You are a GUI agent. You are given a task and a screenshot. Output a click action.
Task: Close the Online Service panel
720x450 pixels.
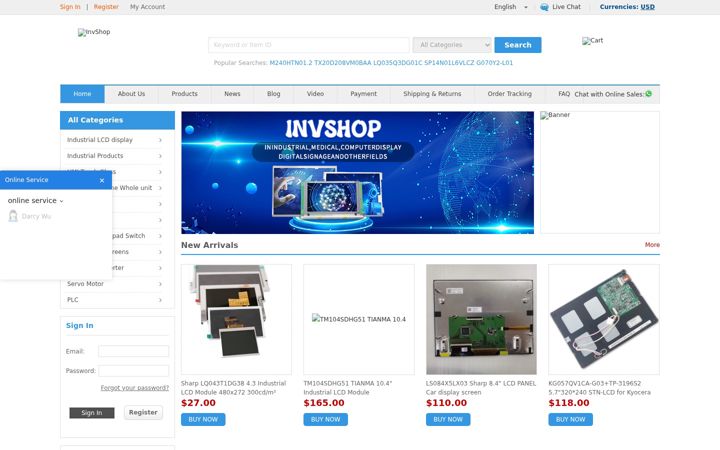click(102, 180)
